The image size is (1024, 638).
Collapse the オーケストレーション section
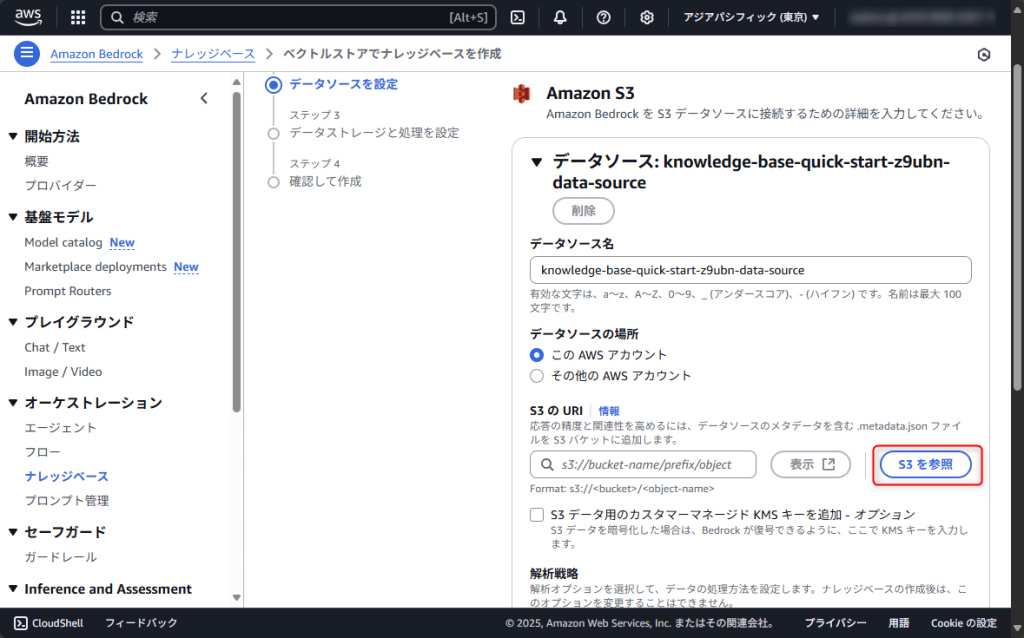[x=12, y=403]
